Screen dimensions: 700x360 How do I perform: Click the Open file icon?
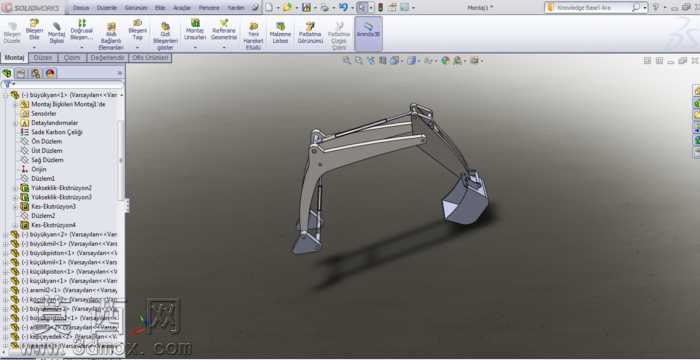287,8
